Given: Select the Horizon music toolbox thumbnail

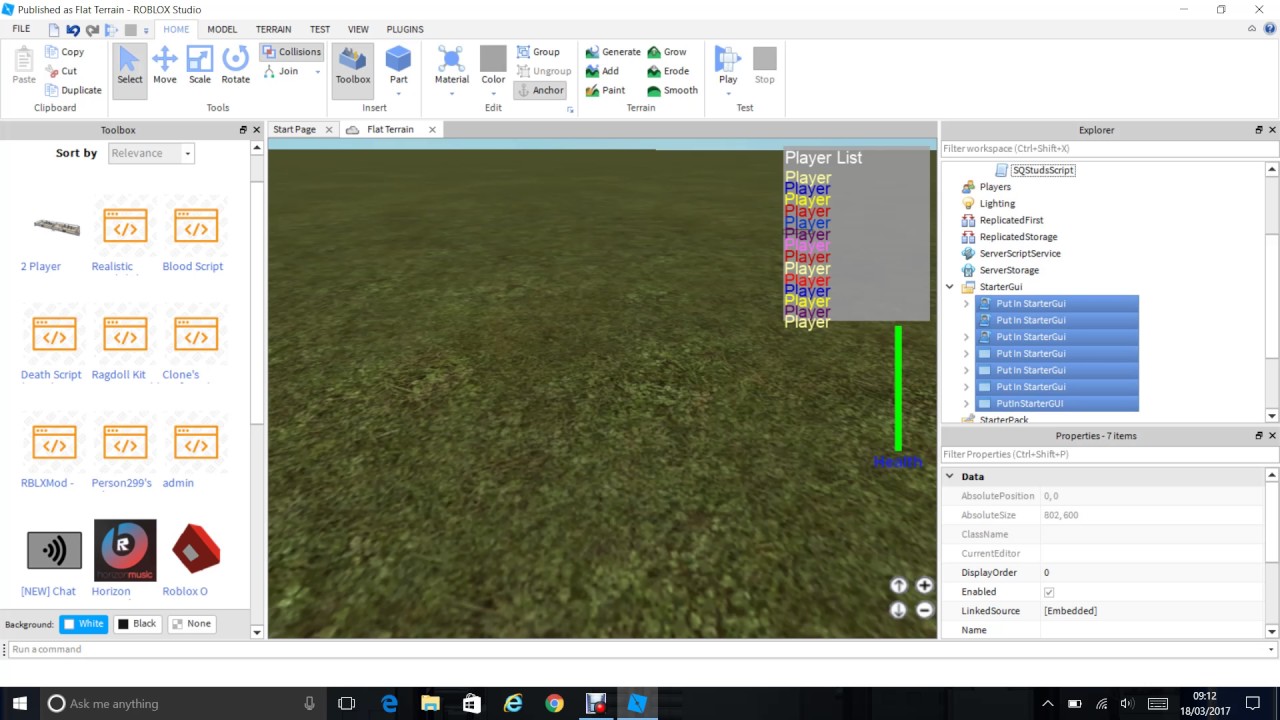Looking at the screenshot, I should 125,550.
